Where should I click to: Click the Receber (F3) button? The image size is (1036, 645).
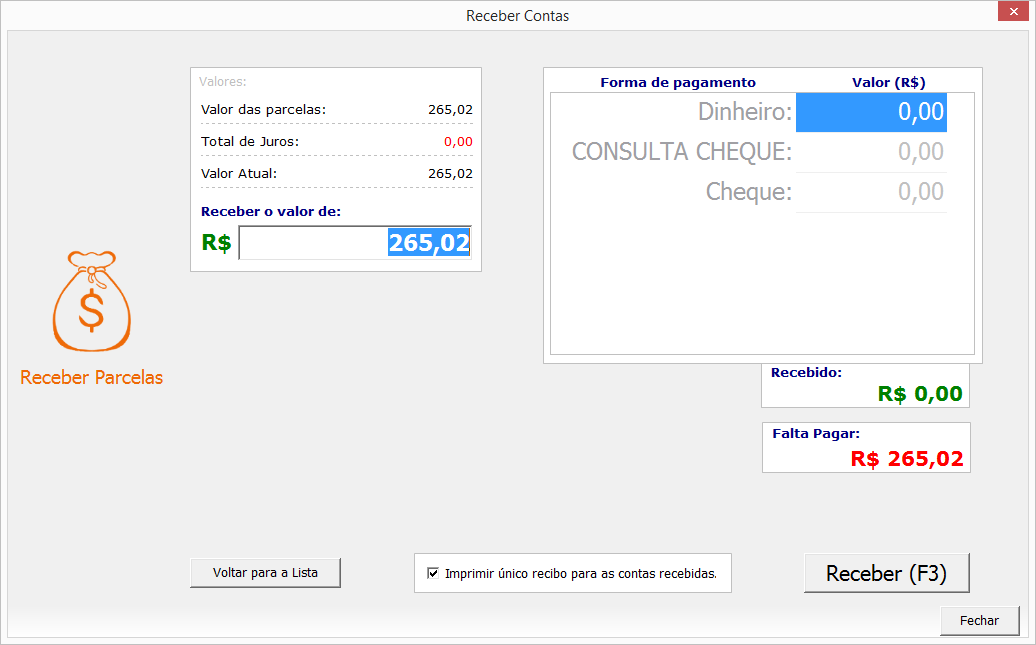point(886,573)
